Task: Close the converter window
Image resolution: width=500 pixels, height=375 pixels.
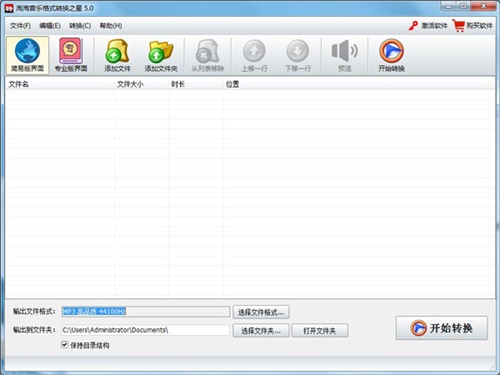Action: (x=484, y=6)
